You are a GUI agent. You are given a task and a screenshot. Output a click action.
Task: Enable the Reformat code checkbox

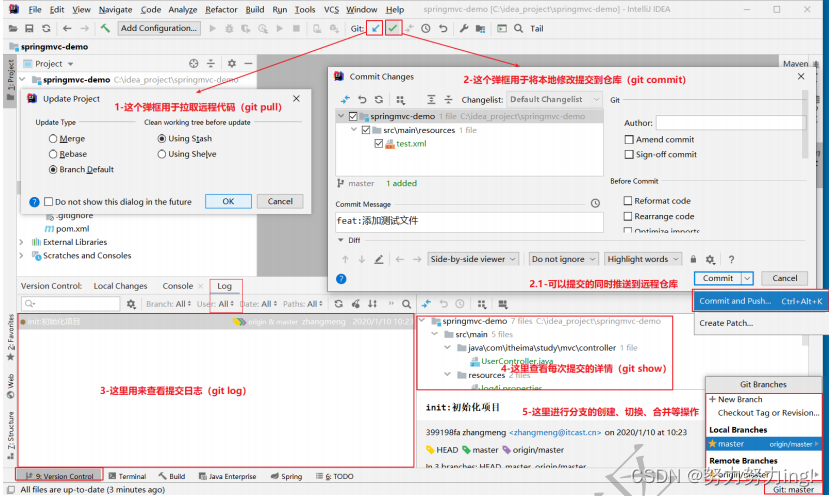click(x=628, y=201)
